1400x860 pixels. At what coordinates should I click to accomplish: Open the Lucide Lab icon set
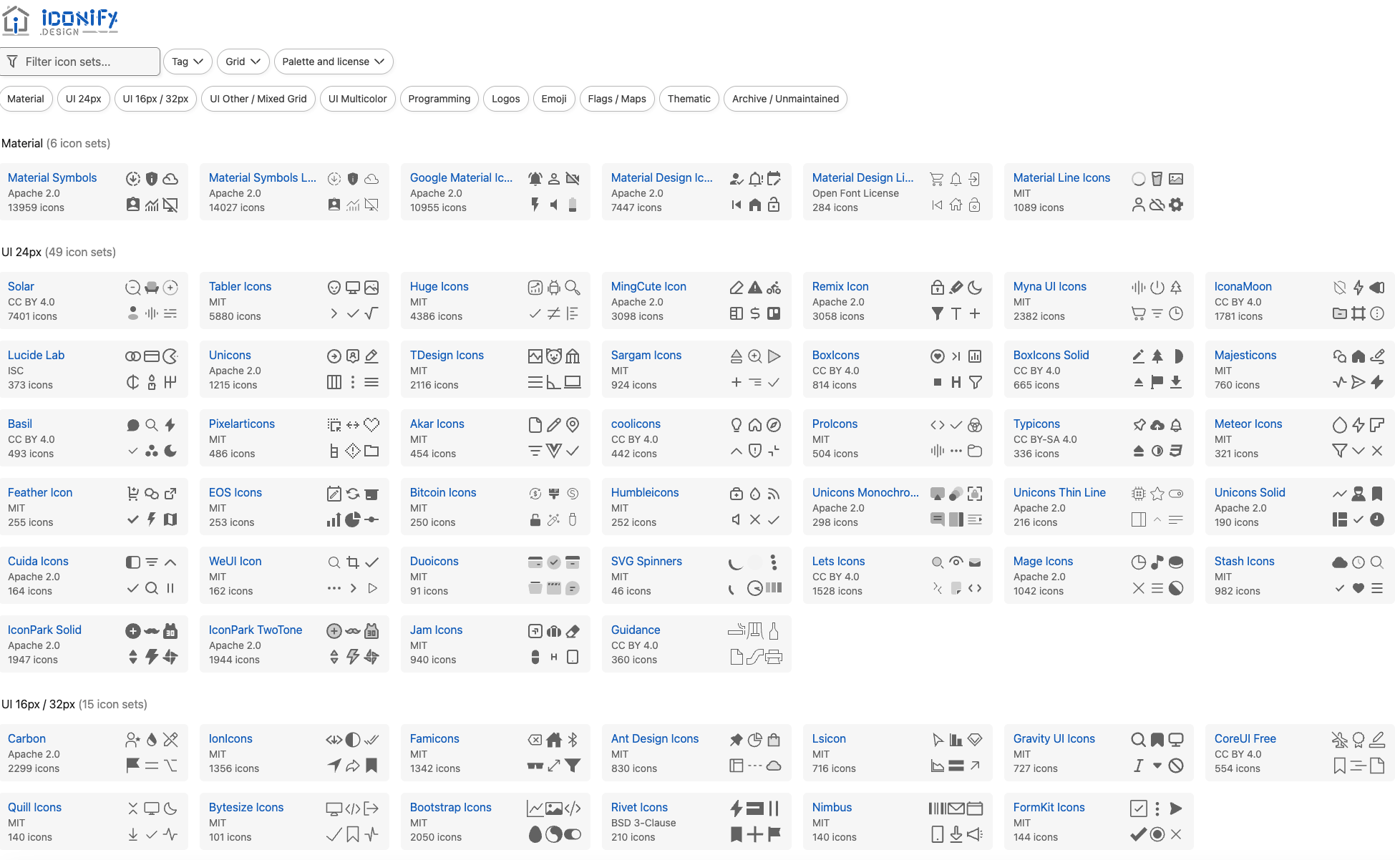point(37,355)
